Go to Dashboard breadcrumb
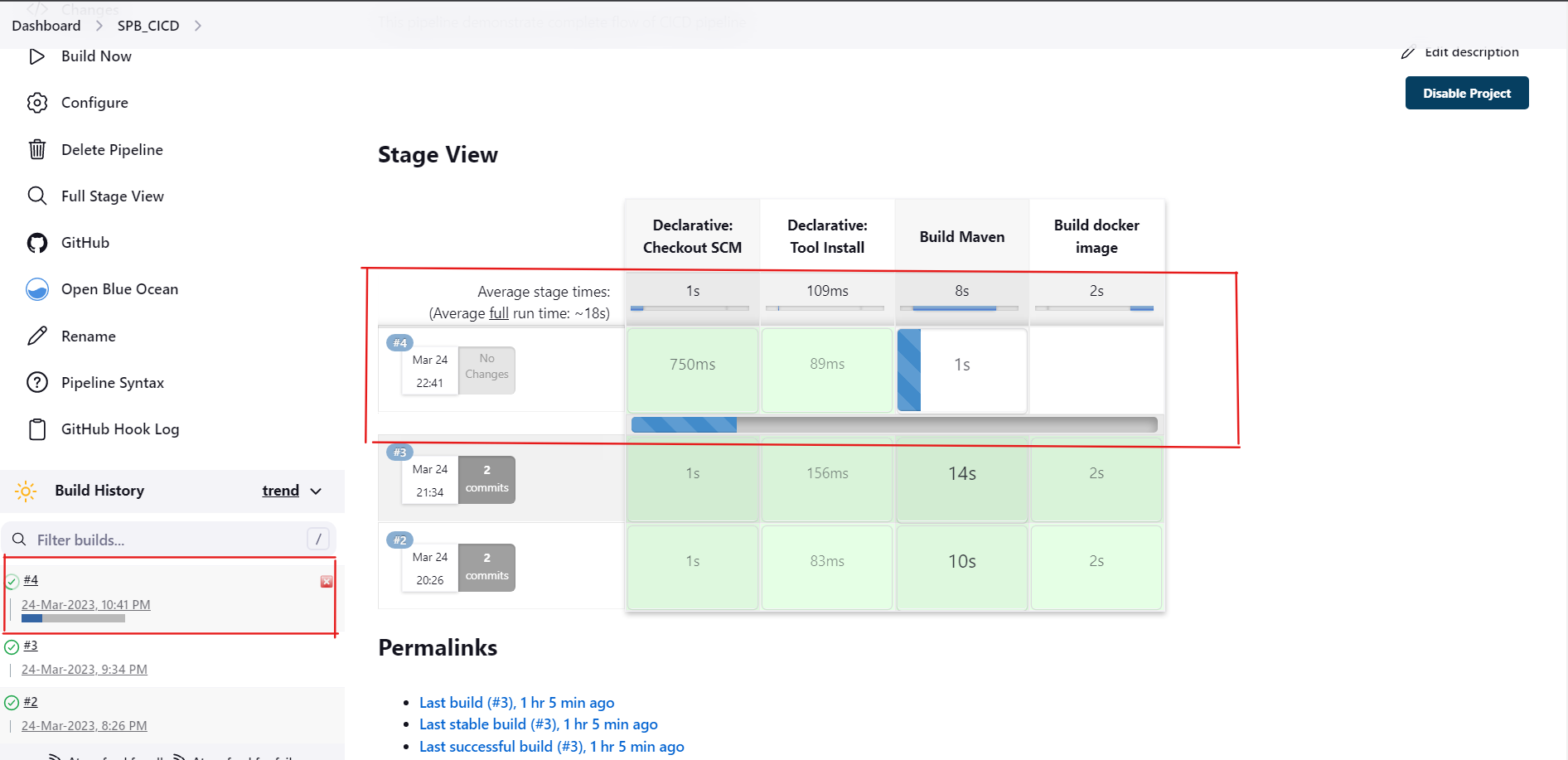 pos(46,26)
